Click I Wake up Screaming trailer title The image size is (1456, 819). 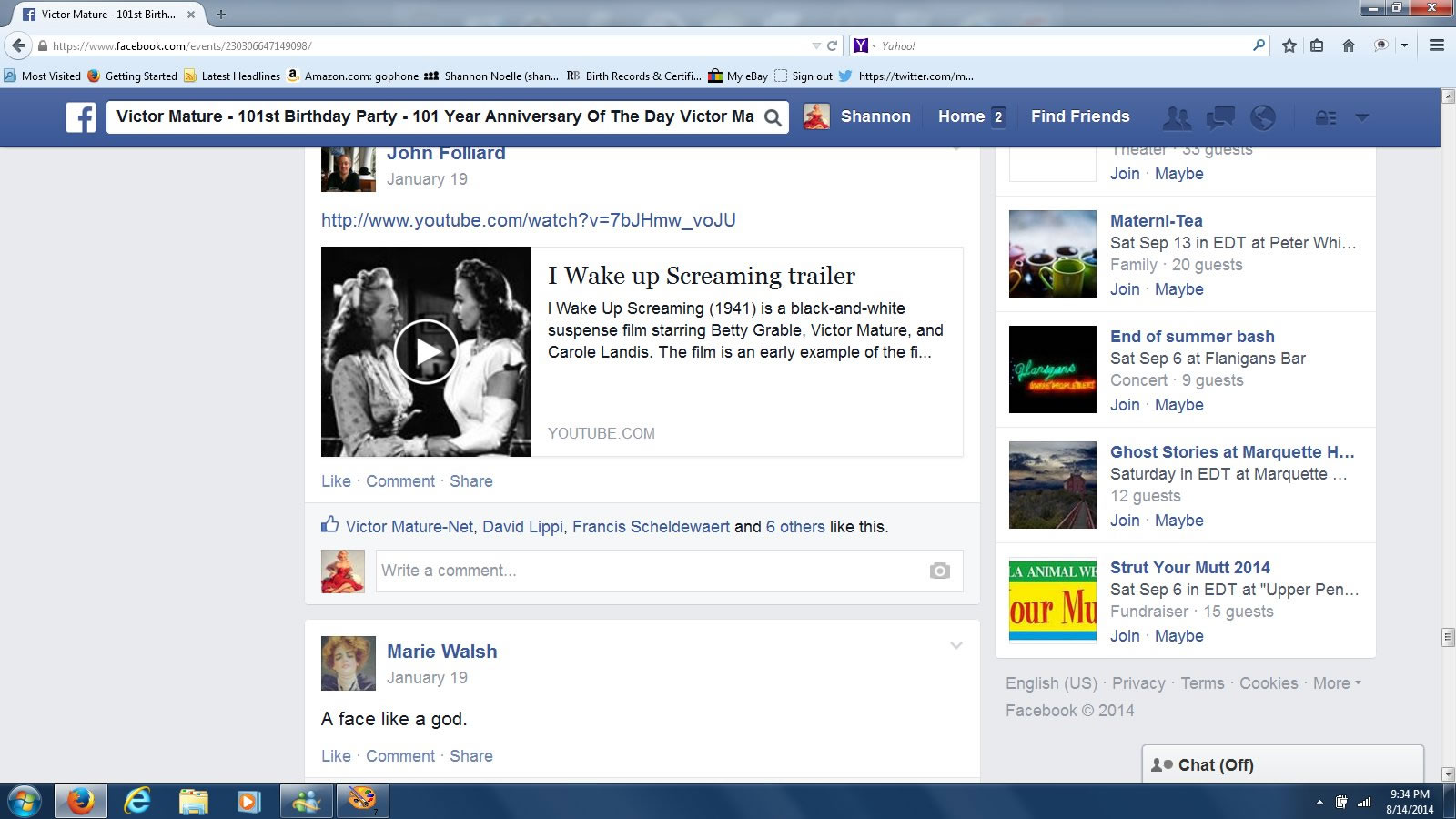702,276
